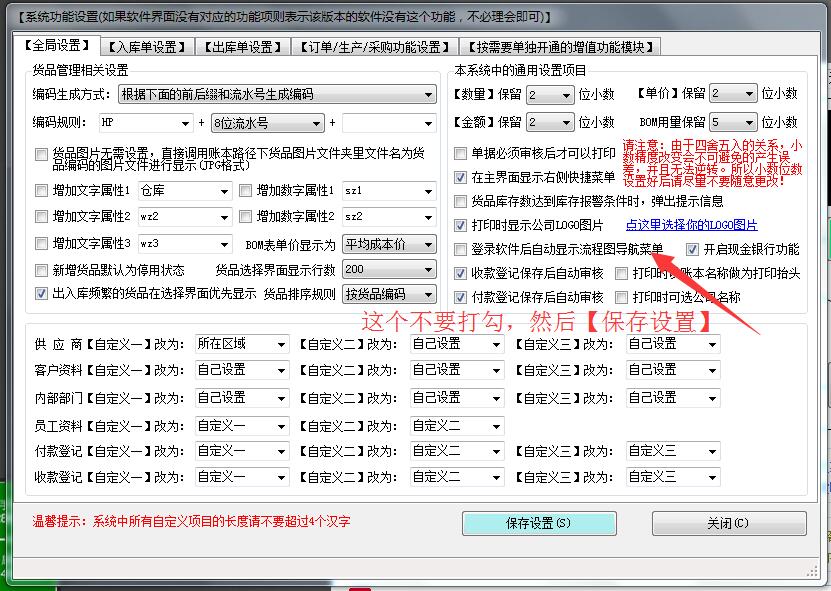Open the 编码生成方式 dropdown
This screenshot has height=591, width=831.
tap(430, 93)
